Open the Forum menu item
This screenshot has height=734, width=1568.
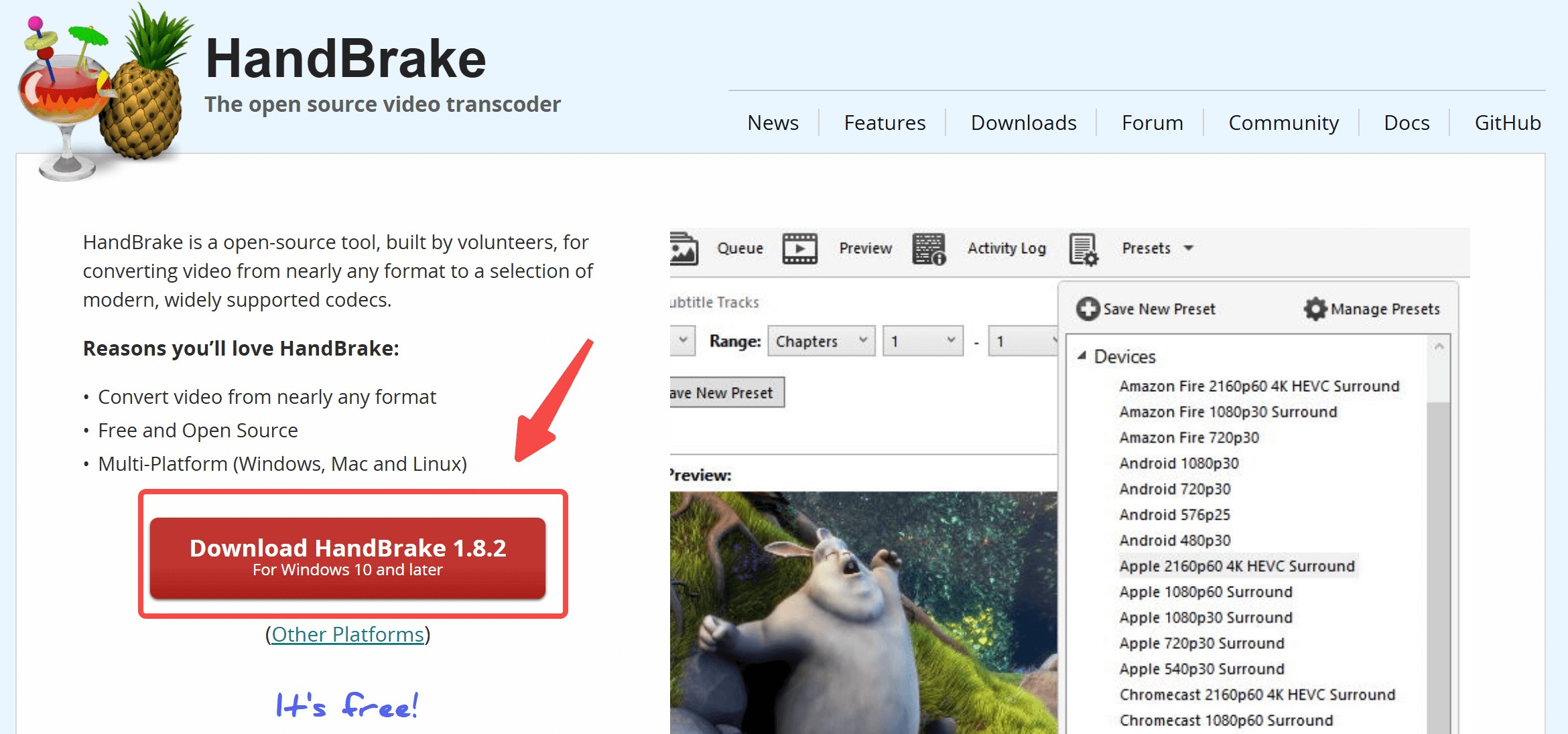click(x=1153, y=123)
